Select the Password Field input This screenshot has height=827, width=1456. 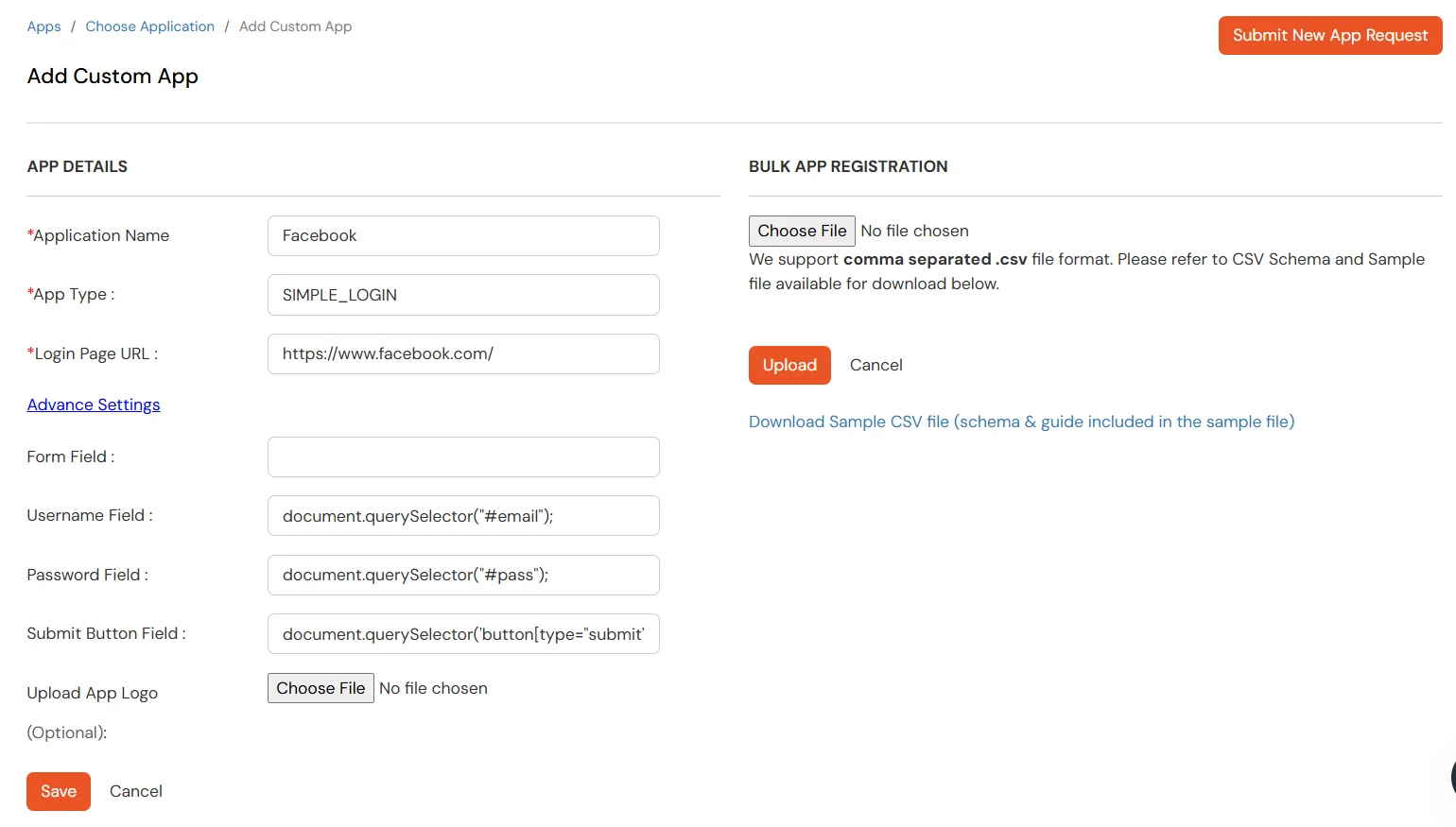tap(463, 575)
